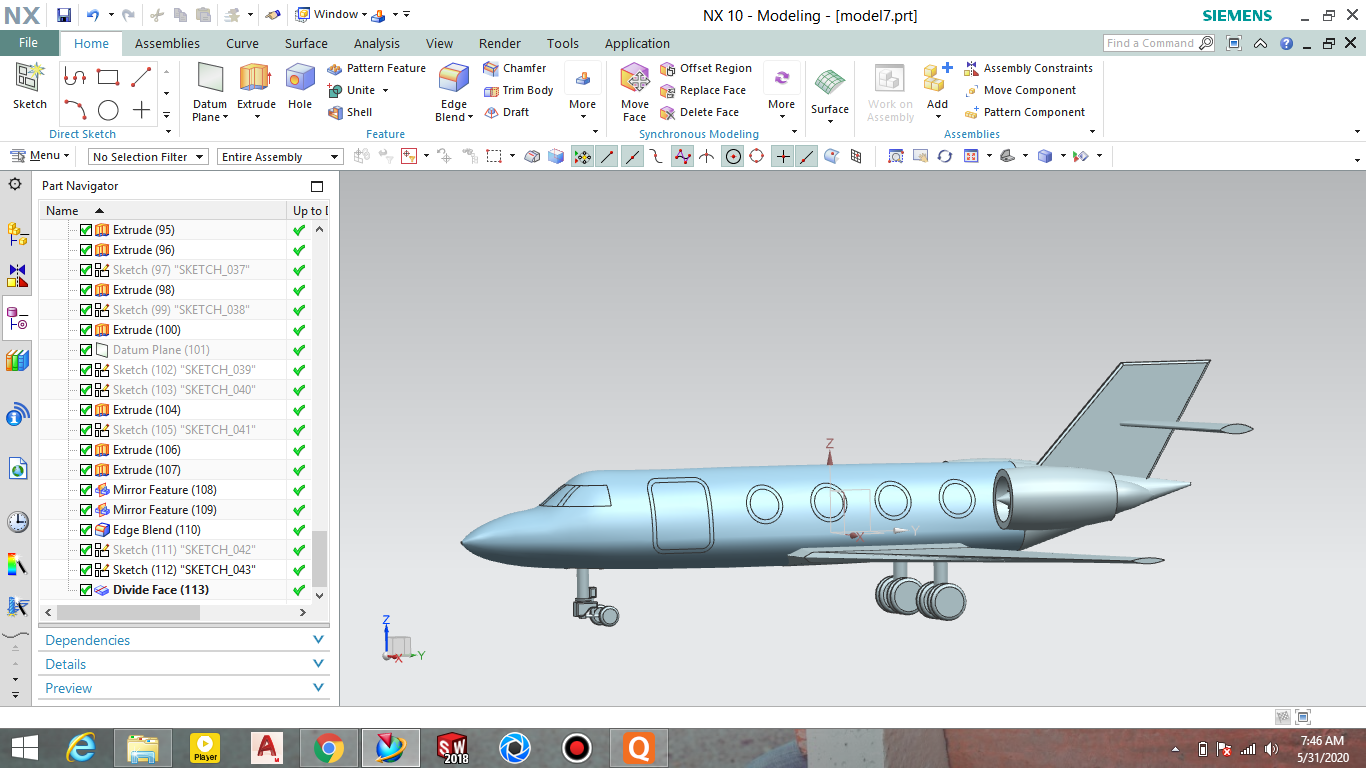Screen dimensions: 1366x768
Task: Click the Windows Start button
Action: 24,748
